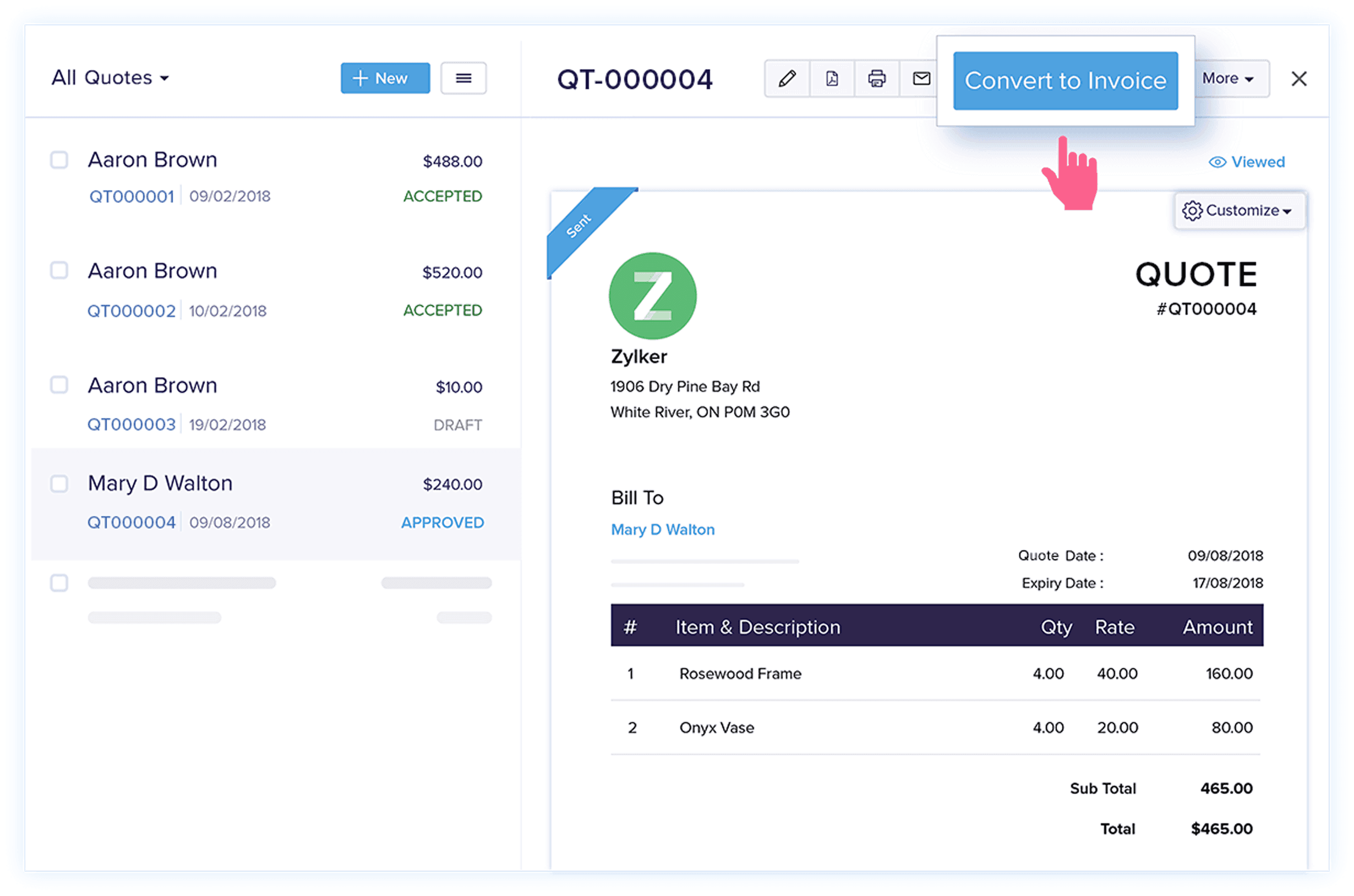Close the quote panel with X
The image size is (1354, 896).
pos(1298,79)
